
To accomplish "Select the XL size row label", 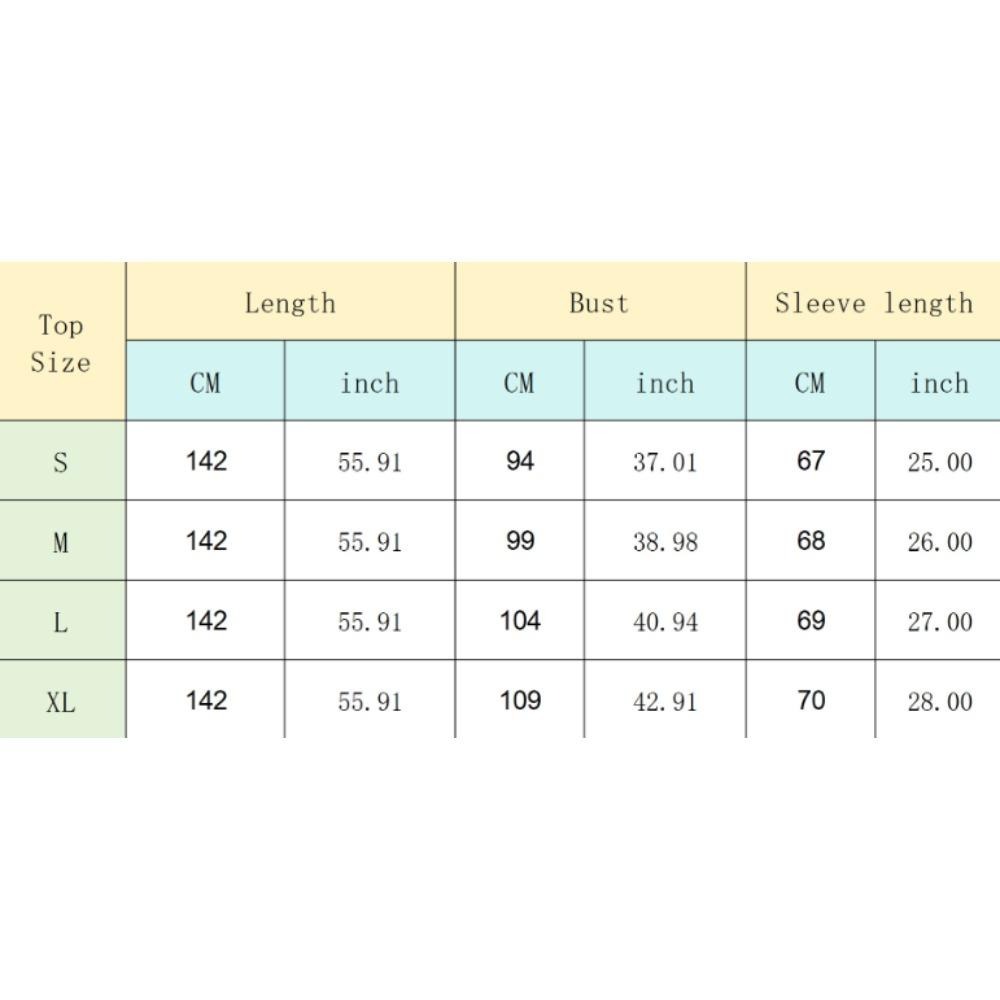I will click(61, 702).
